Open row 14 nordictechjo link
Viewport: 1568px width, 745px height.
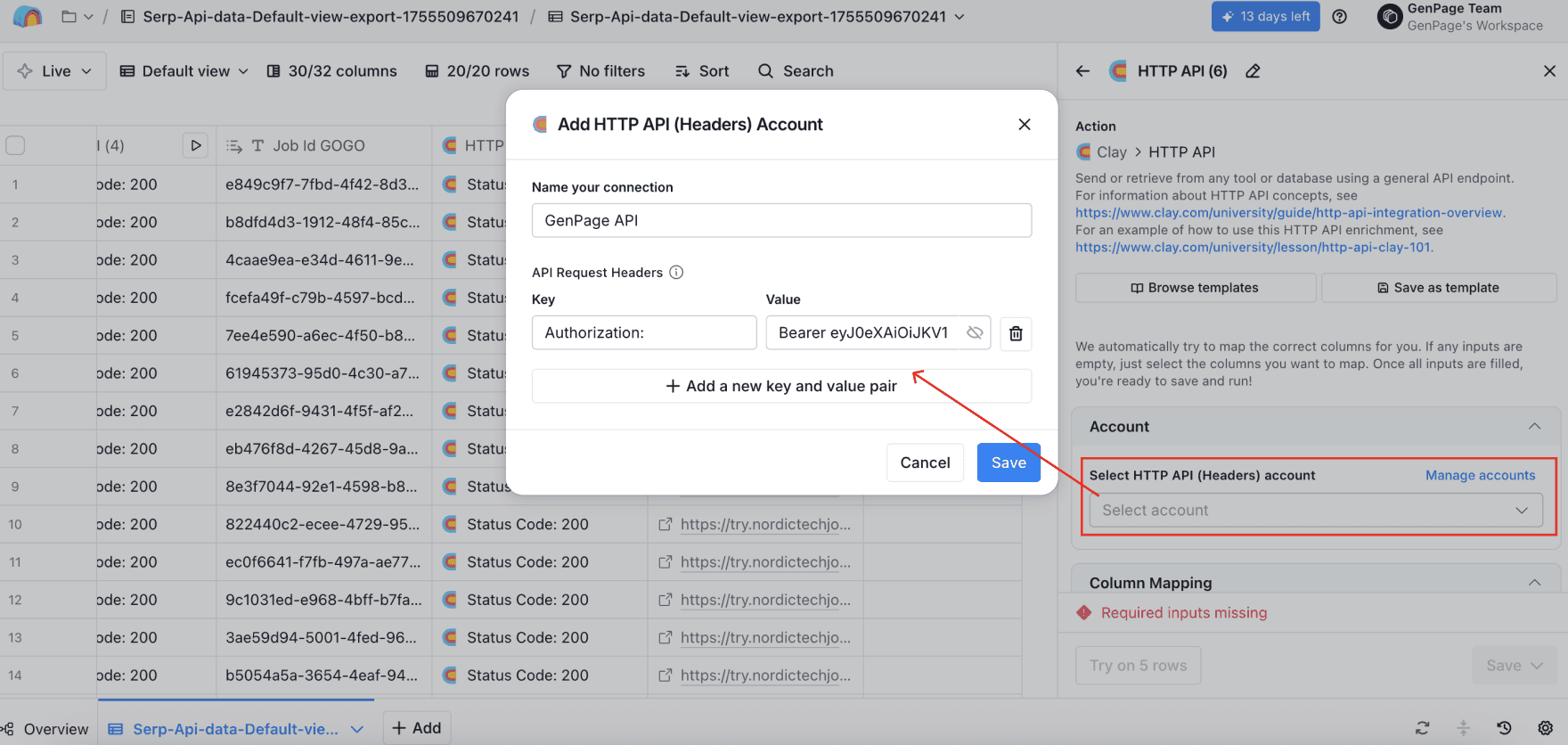pos(764,675)
